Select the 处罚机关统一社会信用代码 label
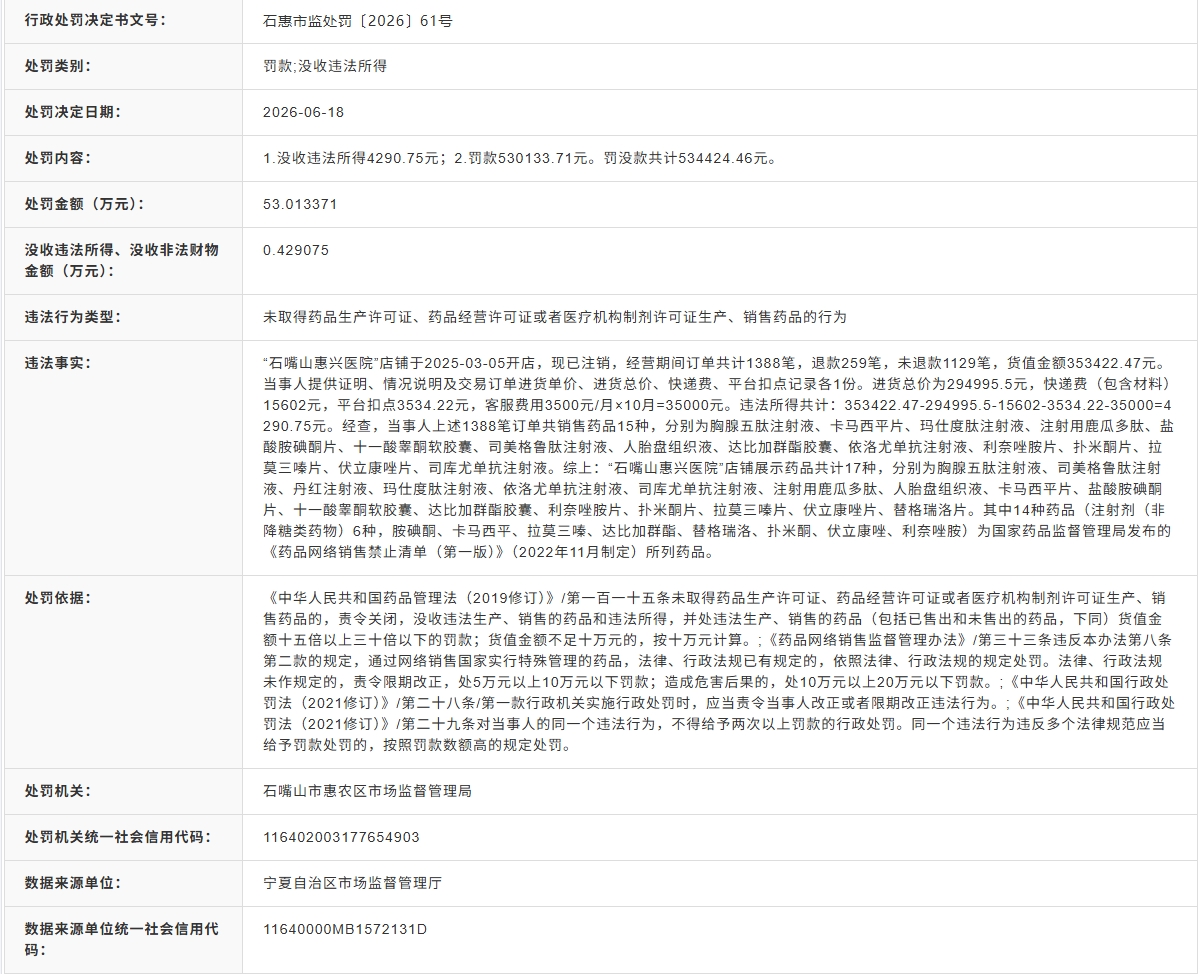This screenshot has height=974, width=1200. coord(118,837)
